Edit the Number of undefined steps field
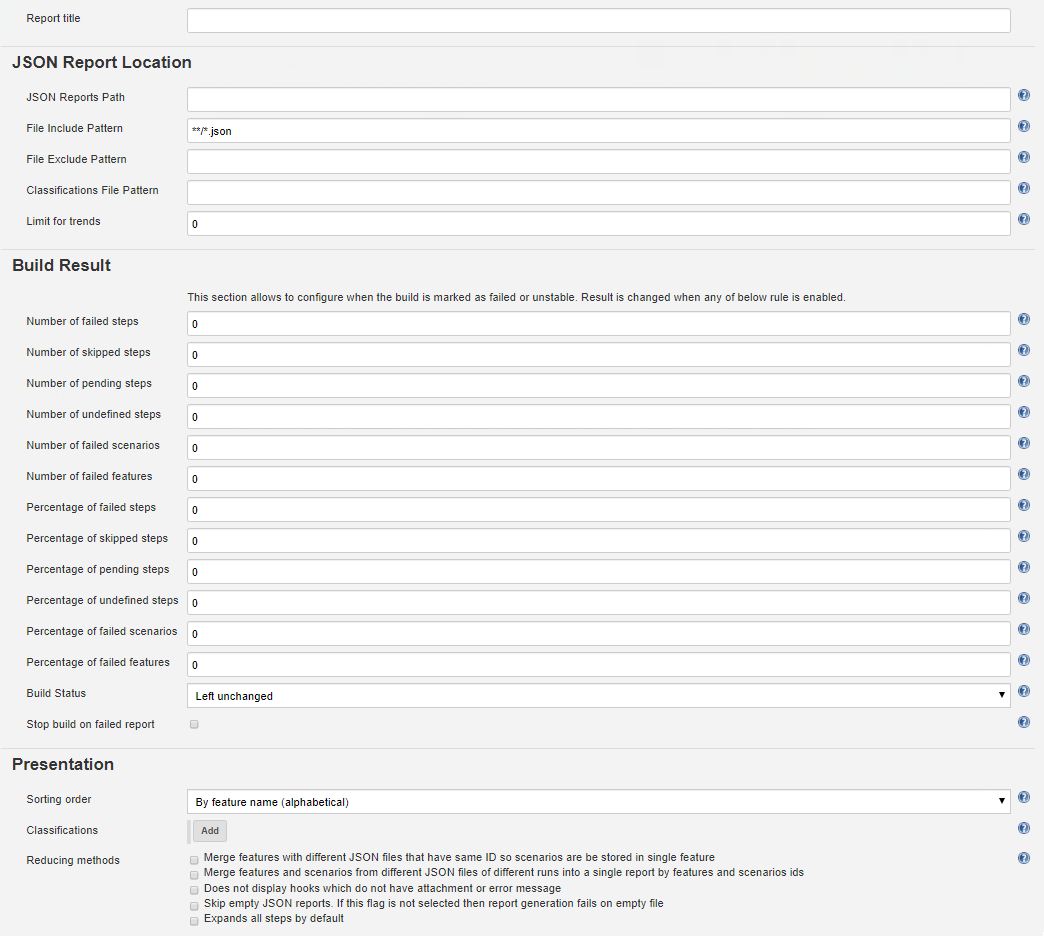The image size is (1044, 936). (x=599, y=417)
